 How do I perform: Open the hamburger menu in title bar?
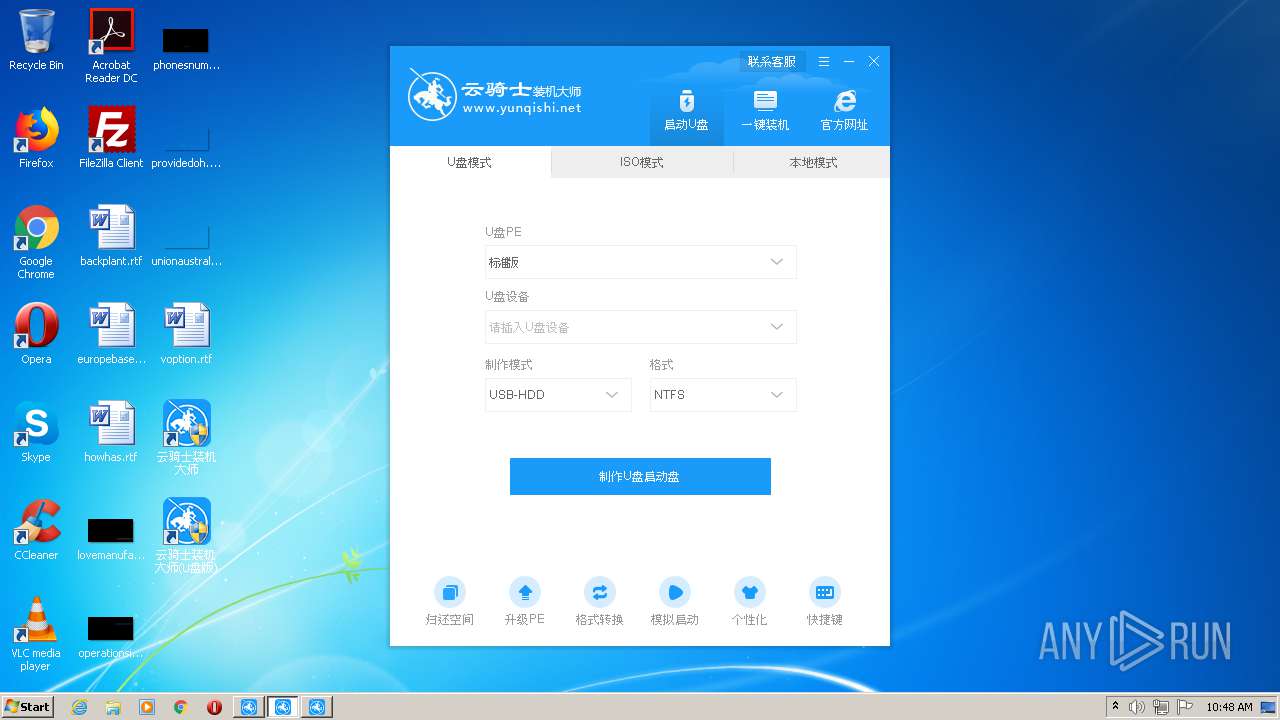pos(824,61)
